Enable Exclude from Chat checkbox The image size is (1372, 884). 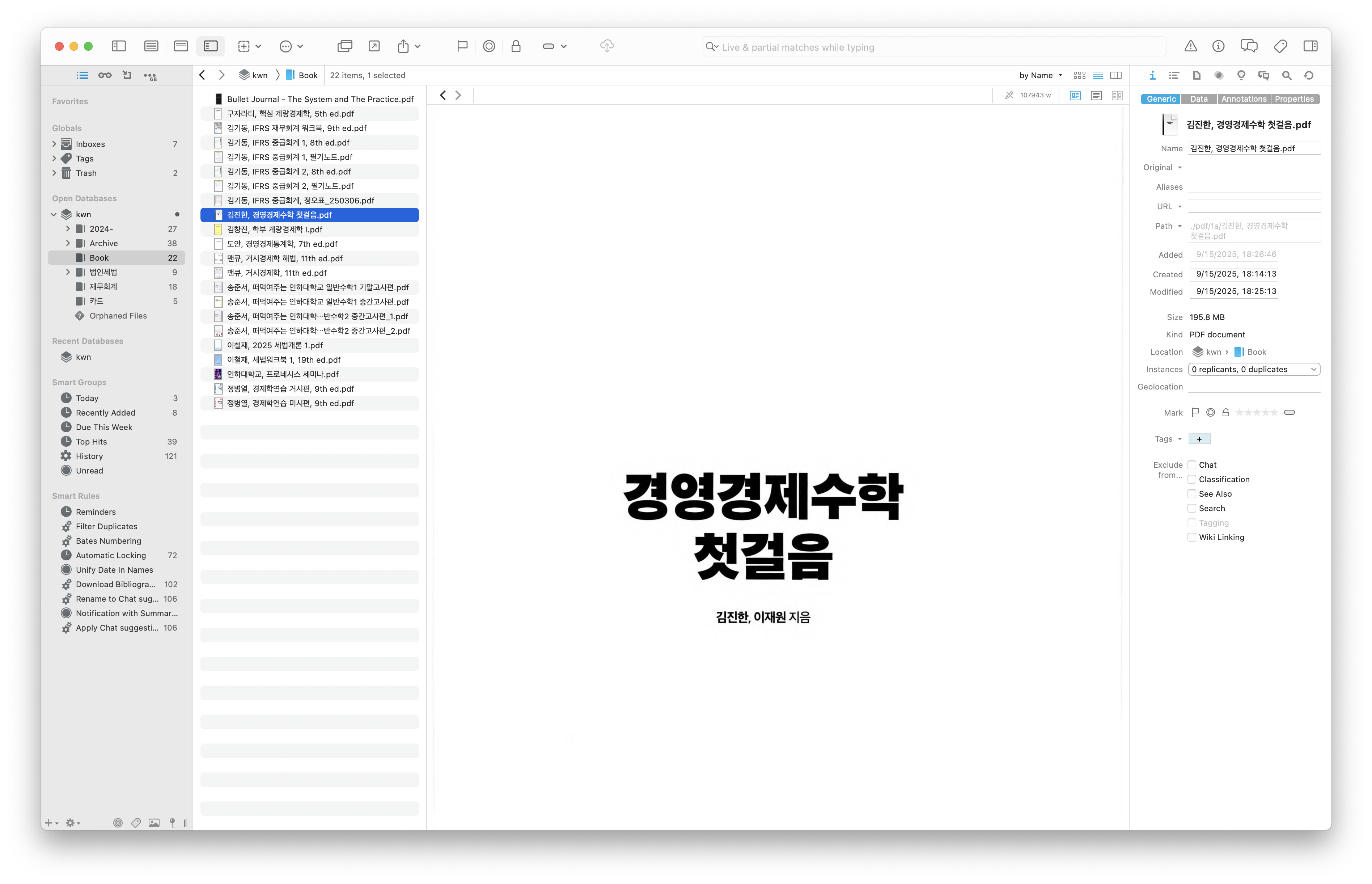(x=1191, y=465)
